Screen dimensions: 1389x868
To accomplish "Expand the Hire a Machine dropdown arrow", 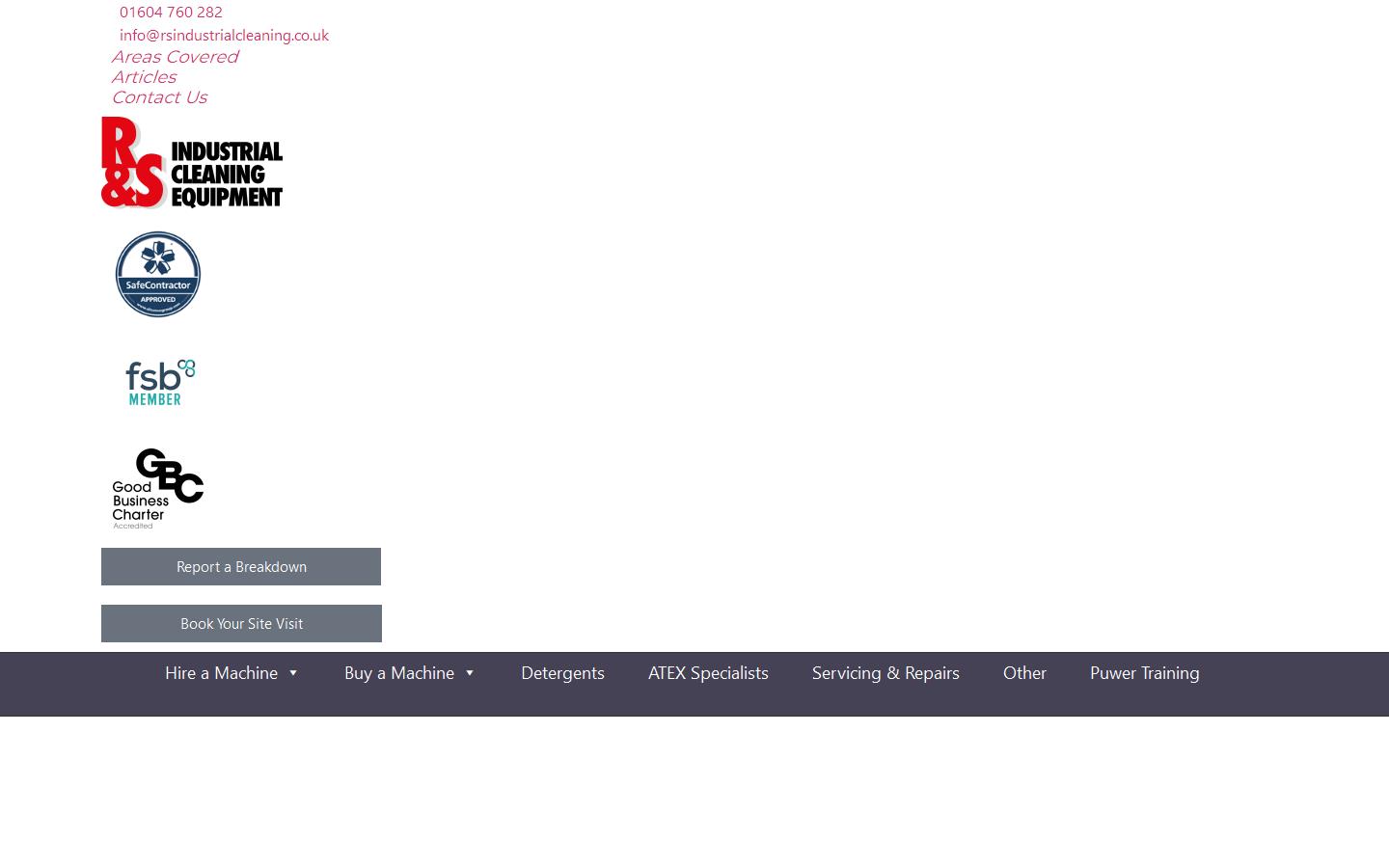I will click(x=293, y=673).
